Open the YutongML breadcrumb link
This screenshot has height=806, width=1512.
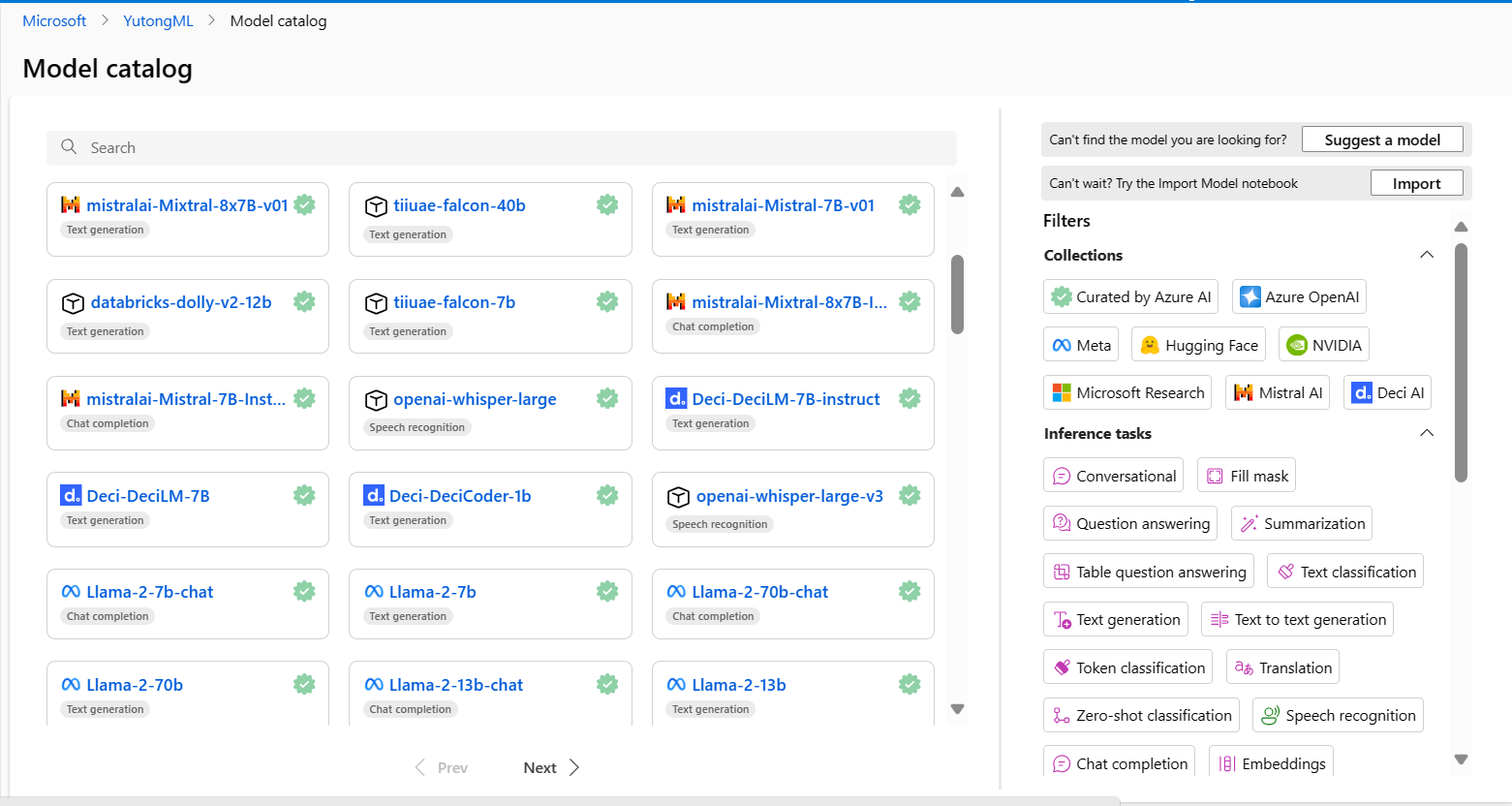(x=158, y=20)
